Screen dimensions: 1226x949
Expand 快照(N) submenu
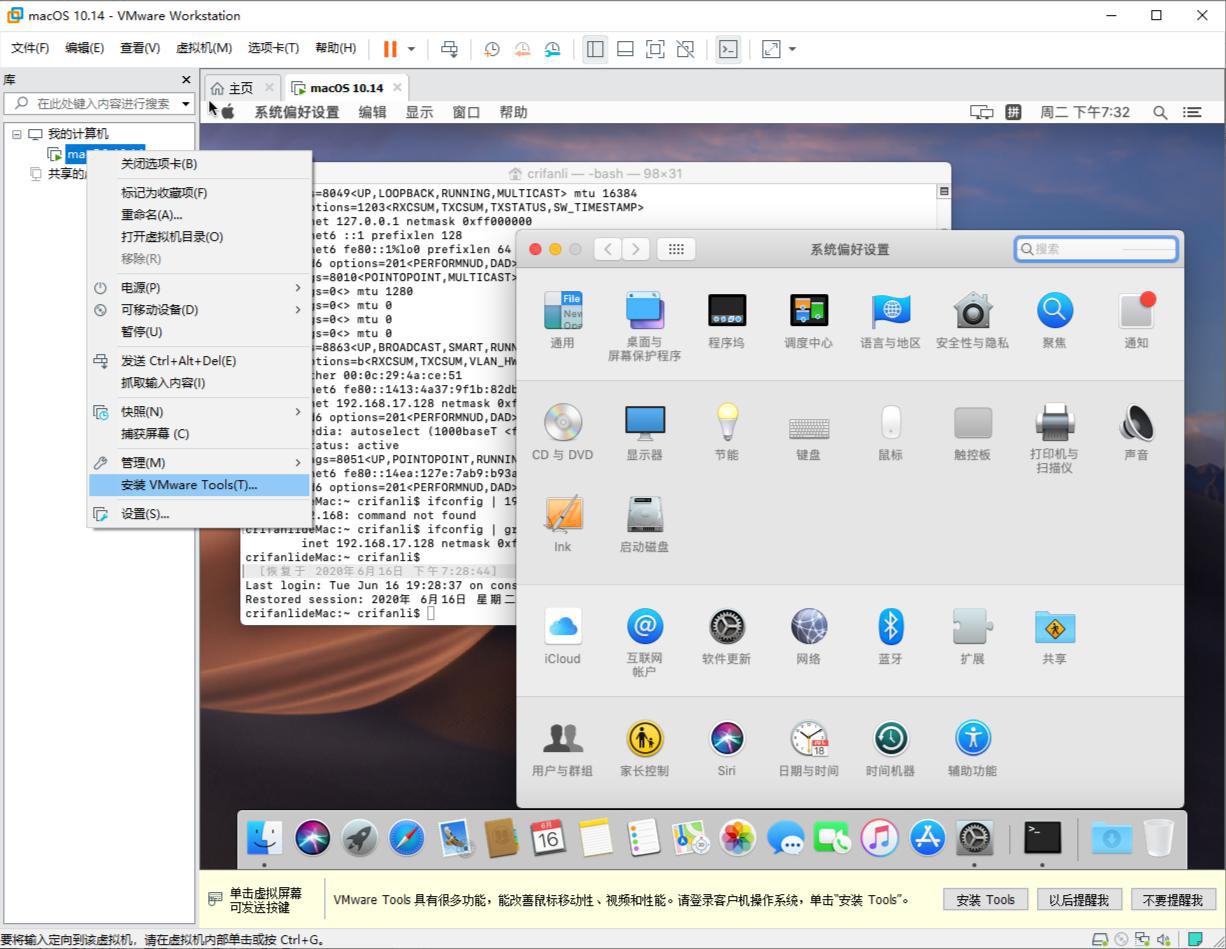click(x=199, y=412)
